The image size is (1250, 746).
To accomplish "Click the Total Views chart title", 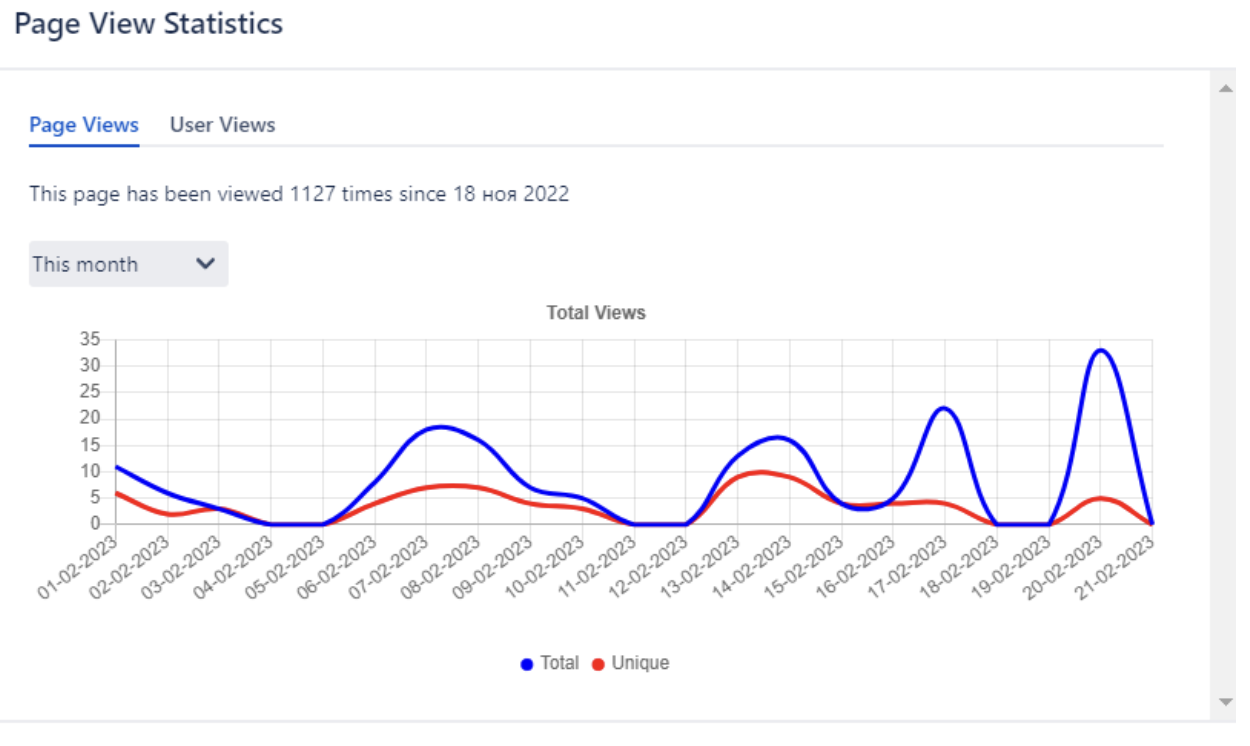I will 596,313.
